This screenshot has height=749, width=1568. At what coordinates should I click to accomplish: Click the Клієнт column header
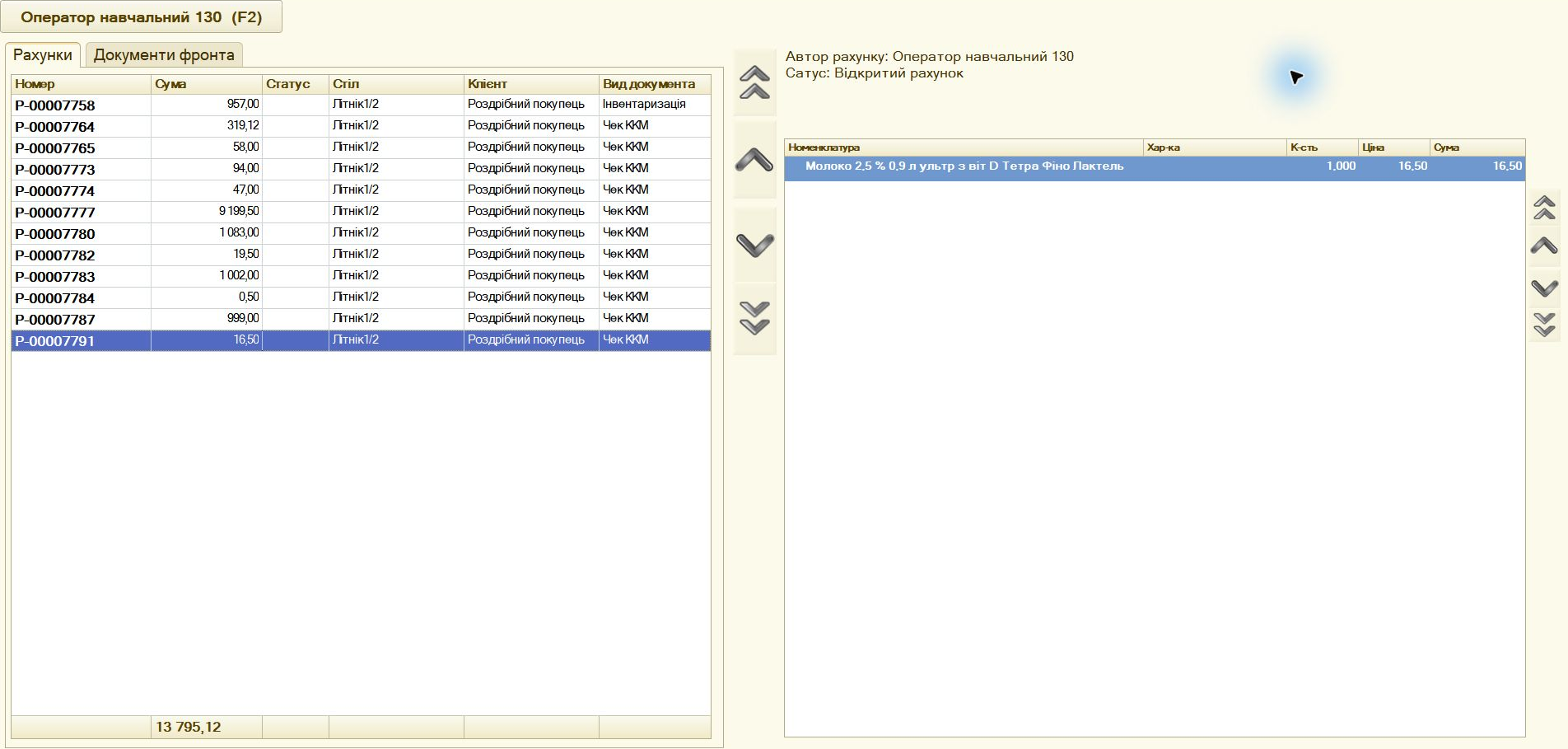(x=531, y=84)
